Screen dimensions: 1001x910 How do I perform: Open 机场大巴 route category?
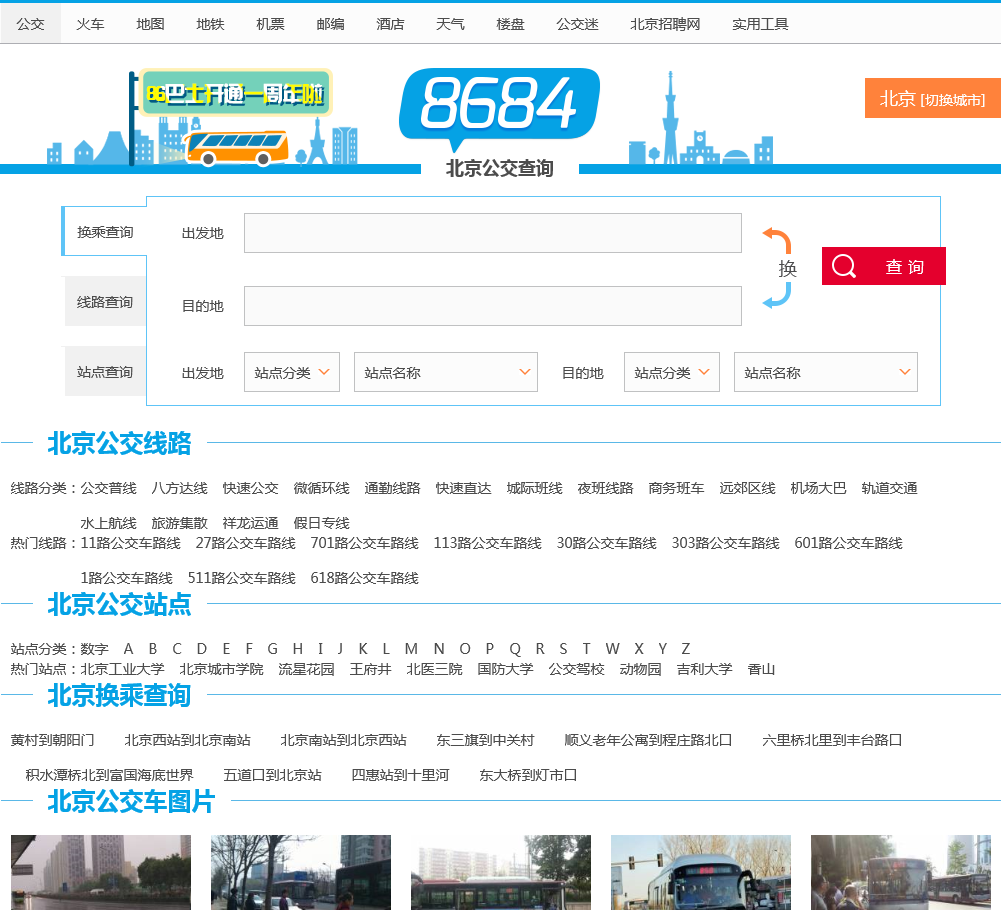point(818,489)
